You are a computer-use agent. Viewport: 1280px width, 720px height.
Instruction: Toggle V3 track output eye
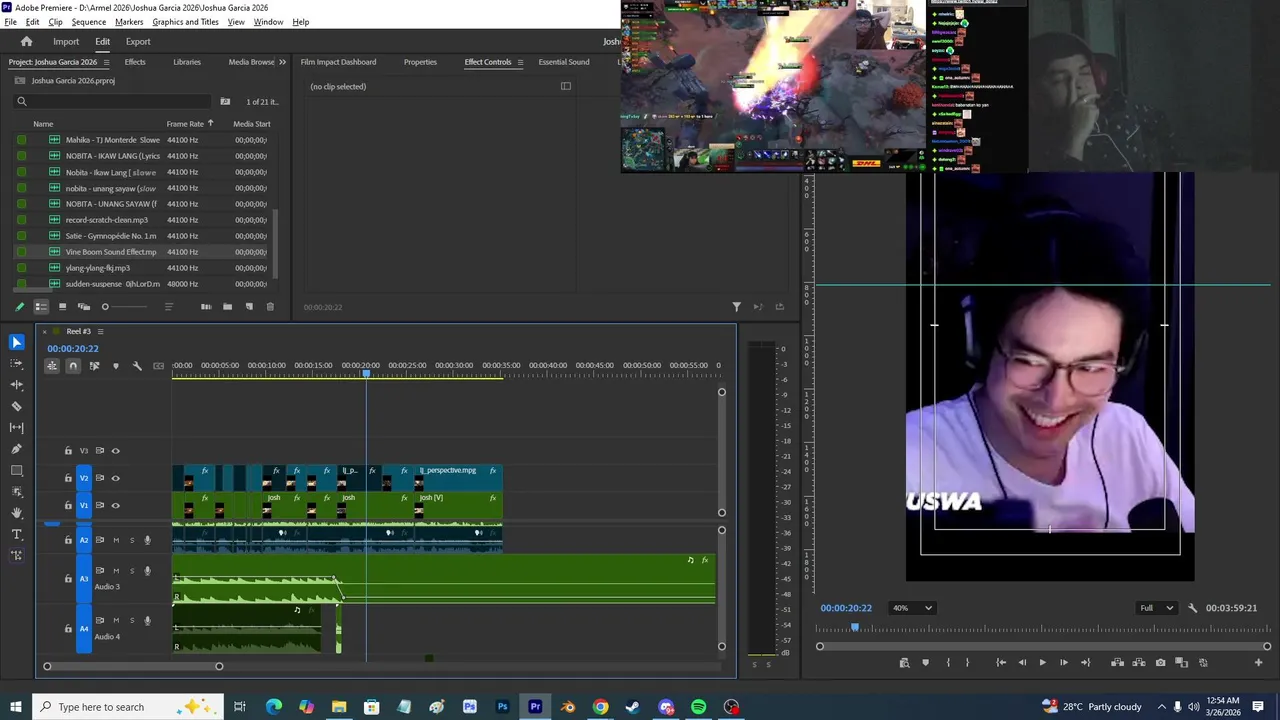(115, 451)
